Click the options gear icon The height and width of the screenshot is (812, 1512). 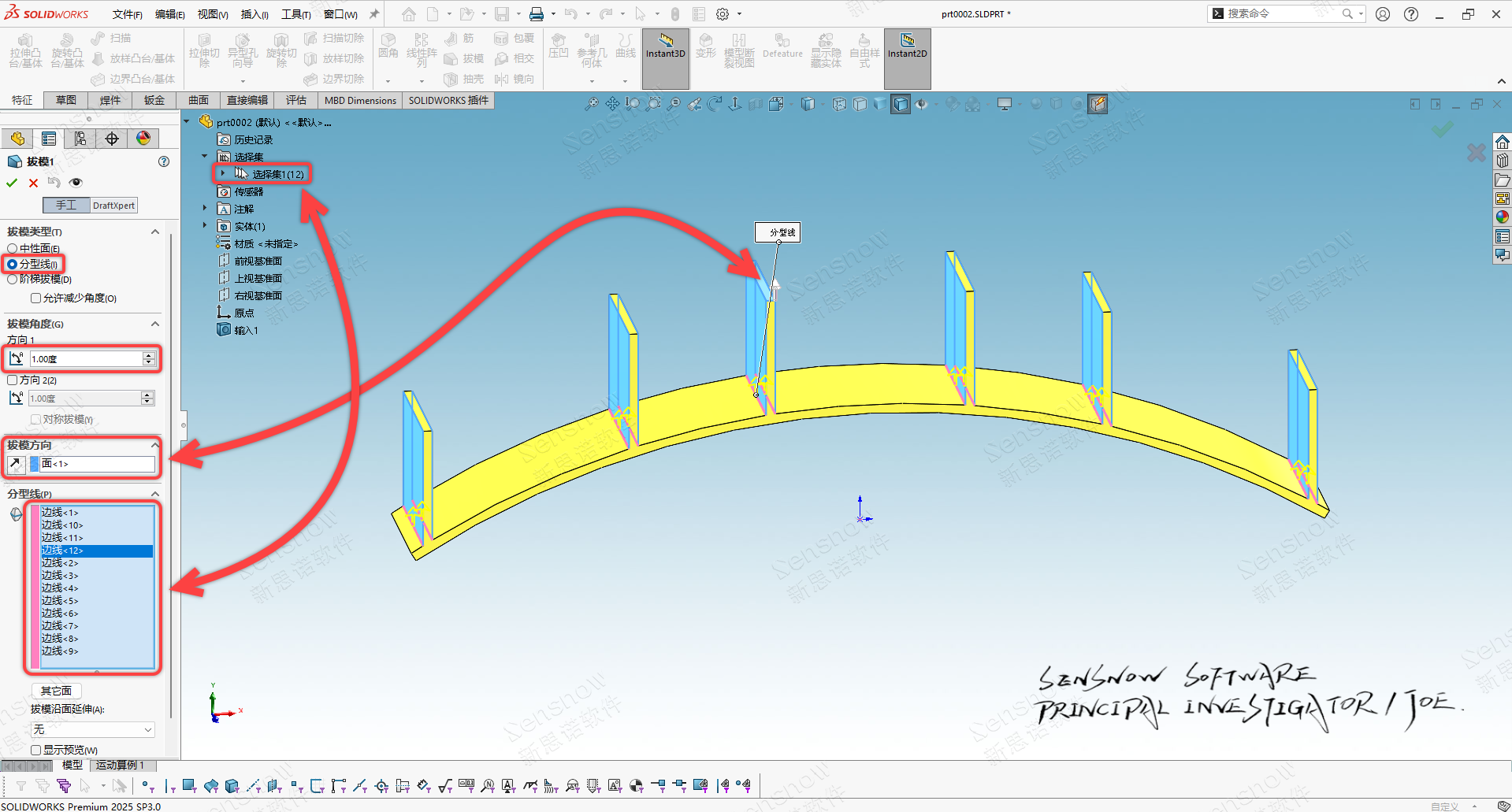(x=722, y=14)
